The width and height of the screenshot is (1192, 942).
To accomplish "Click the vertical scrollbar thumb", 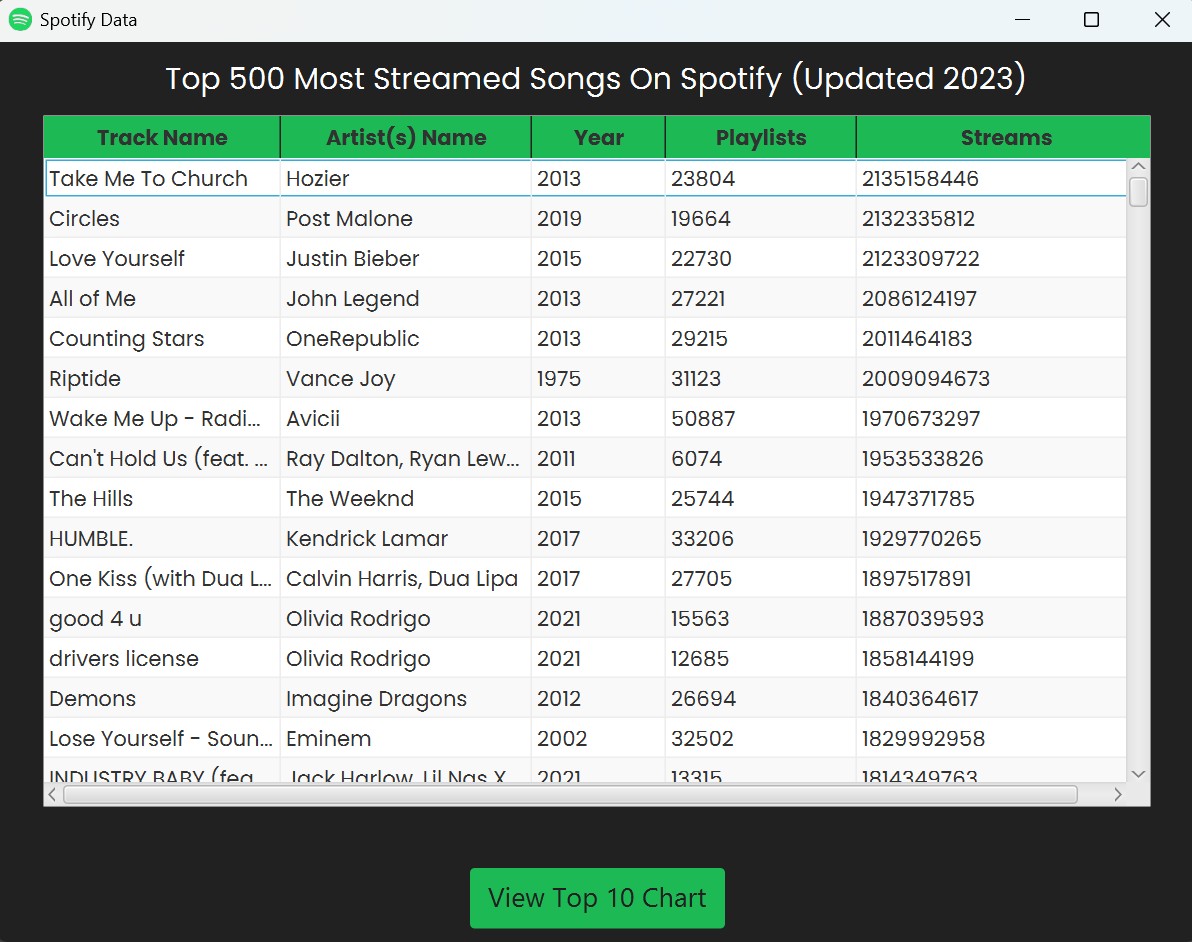I will pyautogui.click(x=1138, y=192).
